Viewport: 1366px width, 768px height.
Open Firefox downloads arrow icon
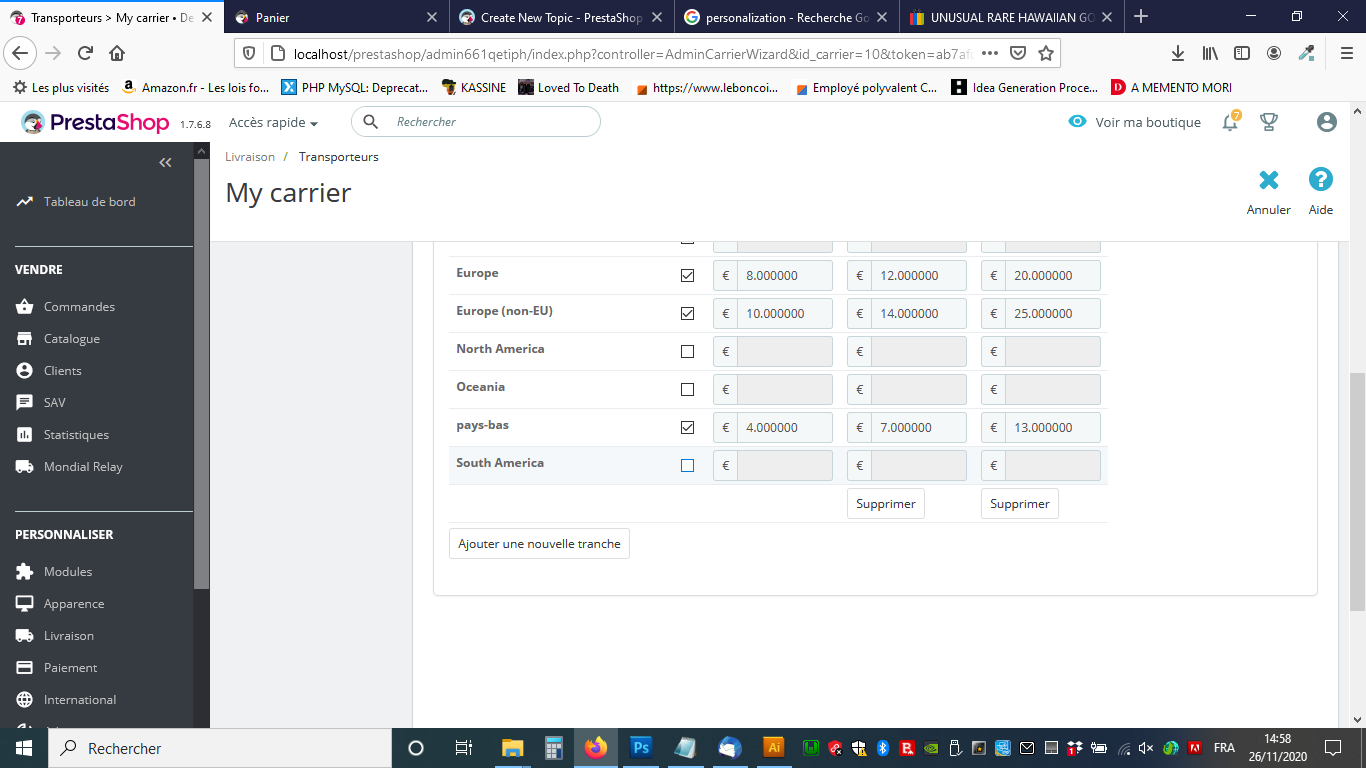pyautogui.click(x=1178, y=53)
